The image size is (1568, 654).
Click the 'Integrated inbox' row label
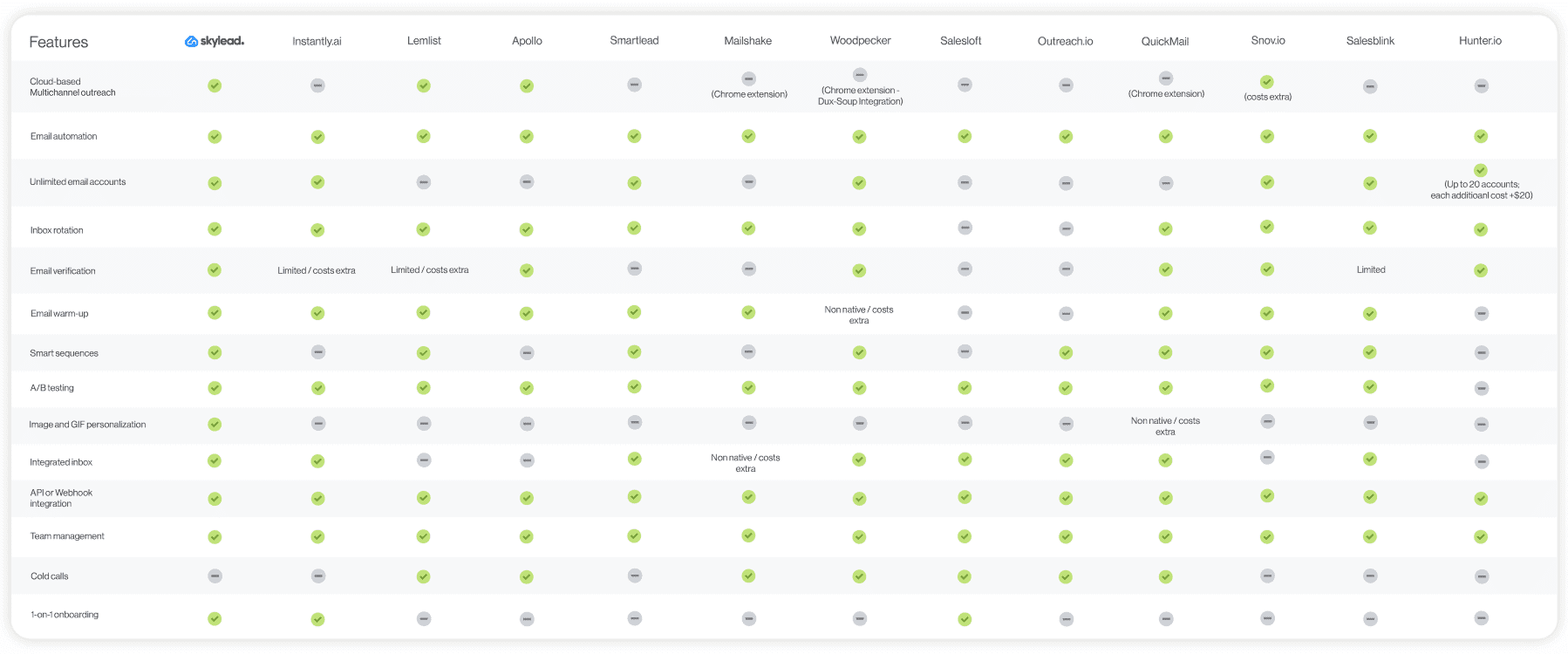61,462
